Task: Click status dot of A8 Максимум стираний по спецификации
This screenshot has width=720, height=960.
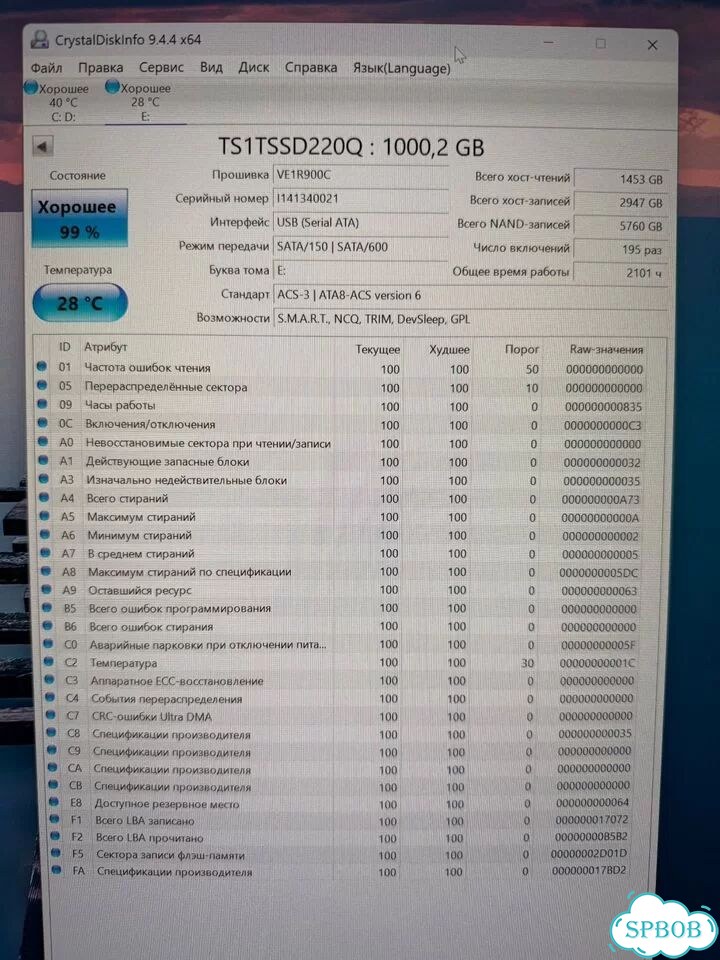Action: (x=47, y=571)
